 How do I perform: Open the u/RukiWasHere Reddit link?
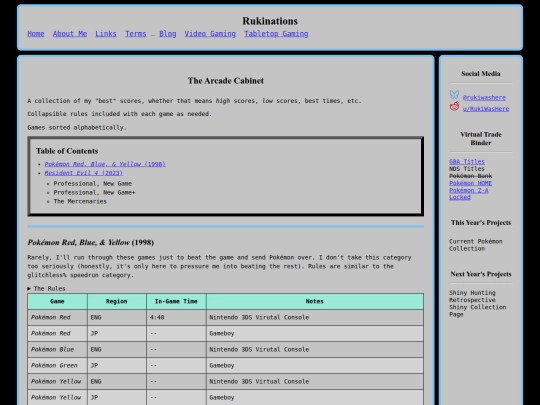(486, 109)
